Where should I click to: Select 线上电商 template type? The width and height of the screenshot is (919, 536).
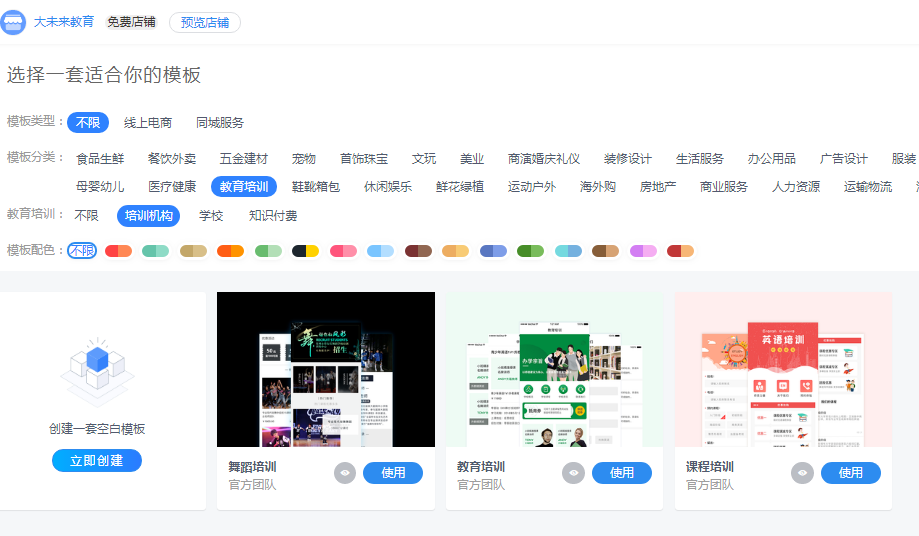[x=148, y=122]
